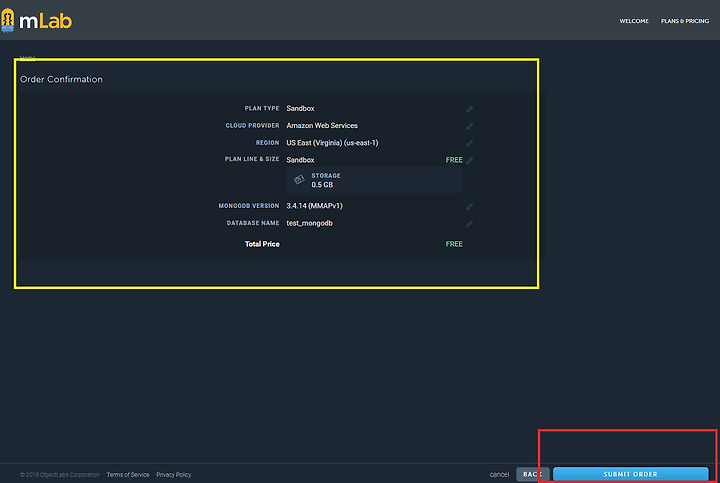Click the Order Confirmation heading
Image resolution: width=720 pixels, height=483 pixels.
click(x=61, y=79)
